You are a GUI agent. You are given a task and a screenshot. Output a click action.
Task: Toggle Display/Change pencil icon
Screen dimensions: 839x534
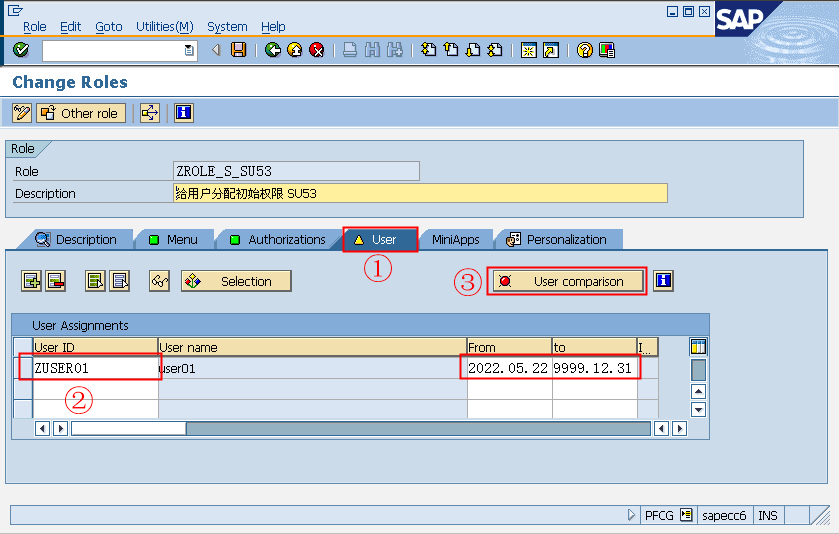coord(22,113)
